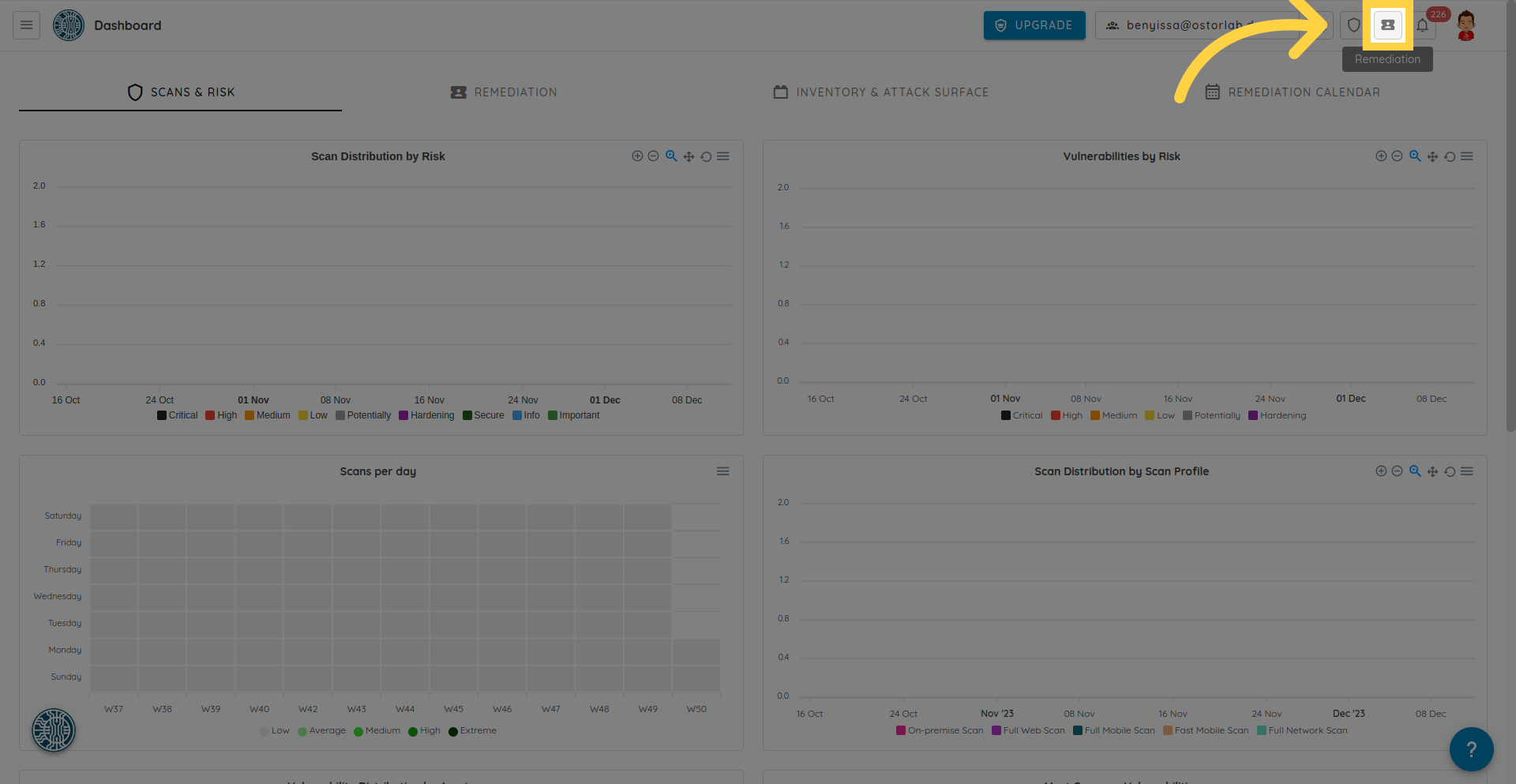Zoom out on Vulnerabilities by Risk chart
1516x784 pixels.
(1397, 156)
